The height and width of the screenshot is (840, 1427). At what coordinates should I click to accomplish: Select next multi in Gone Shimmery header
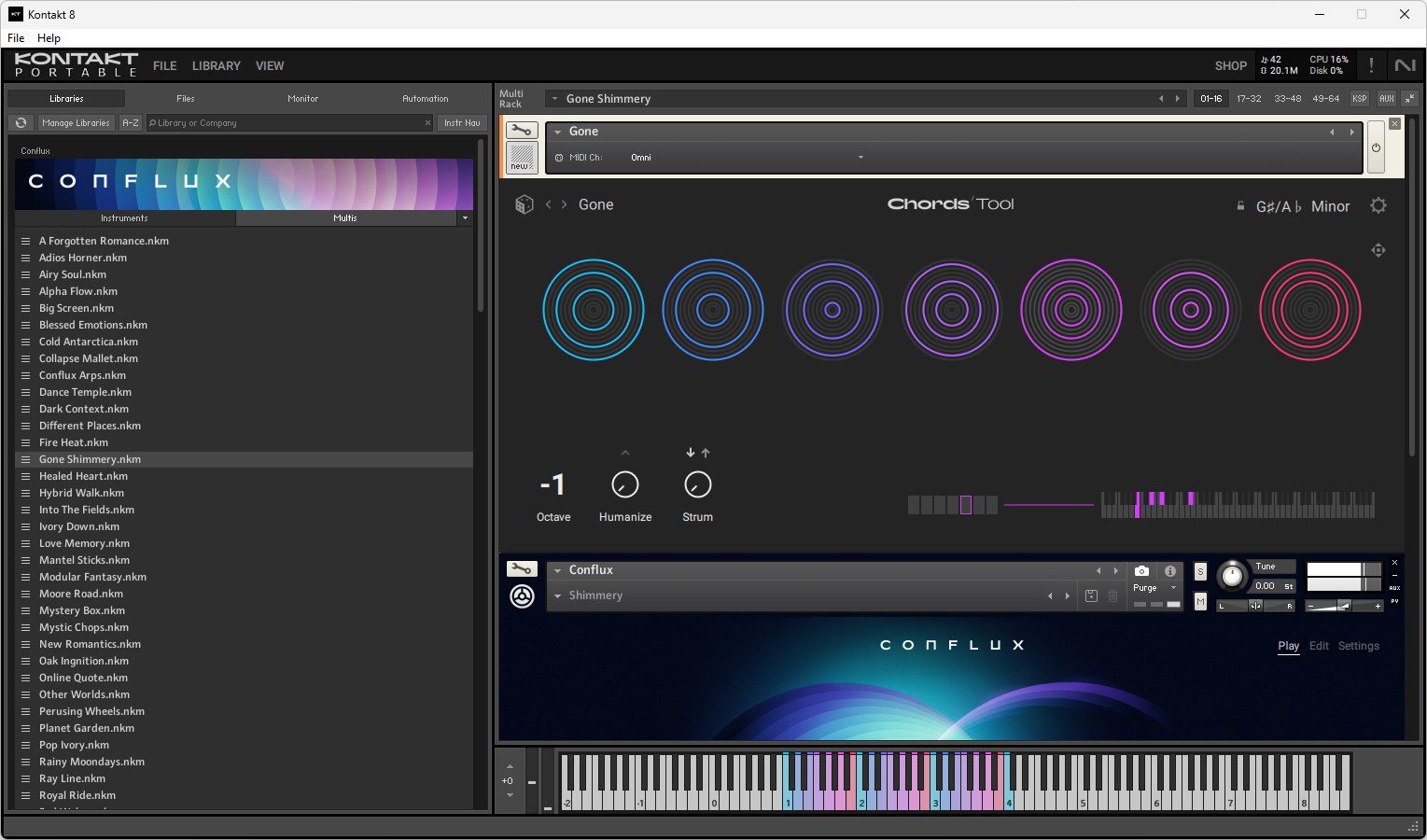(x=1177, y=98)
